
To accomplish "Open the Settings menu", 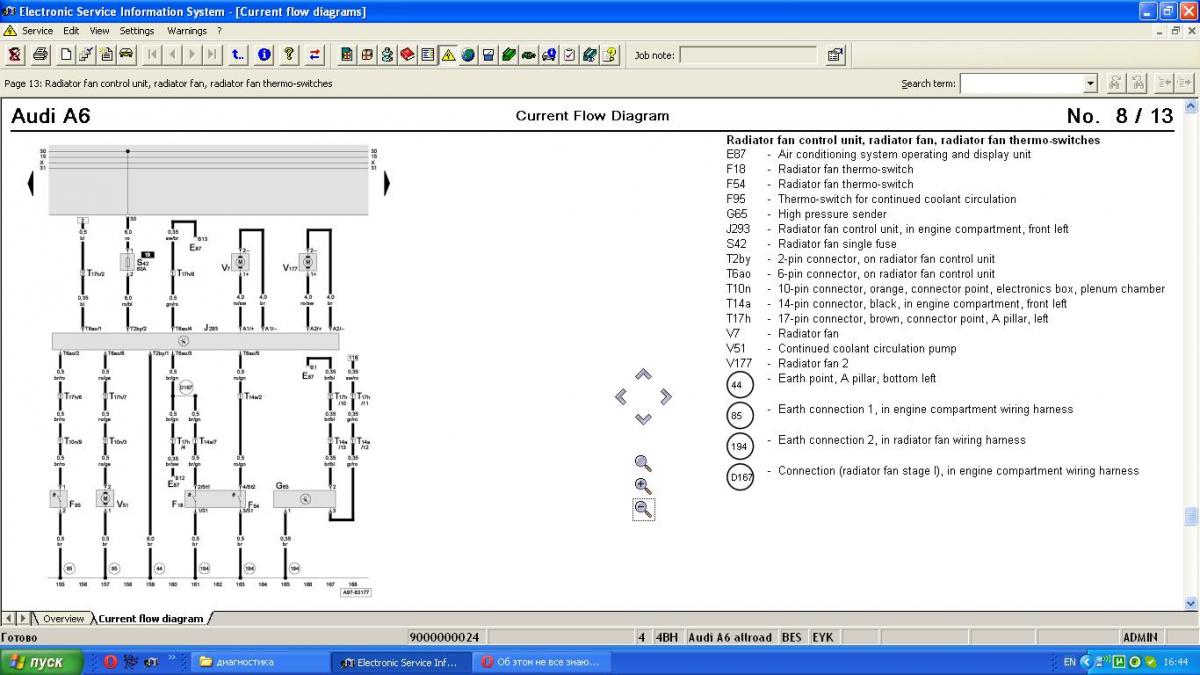I will pos(137,31).
